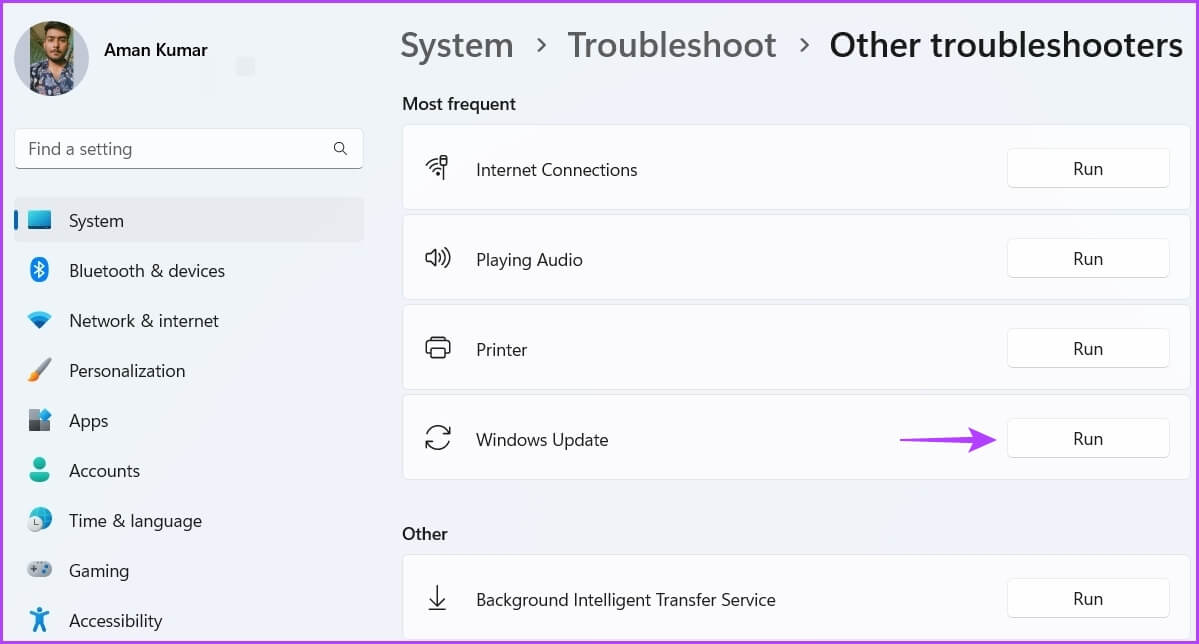Click the Accessibility figure icon
1199x644 pixels.
pyautogui.click(x=40, y=620)
